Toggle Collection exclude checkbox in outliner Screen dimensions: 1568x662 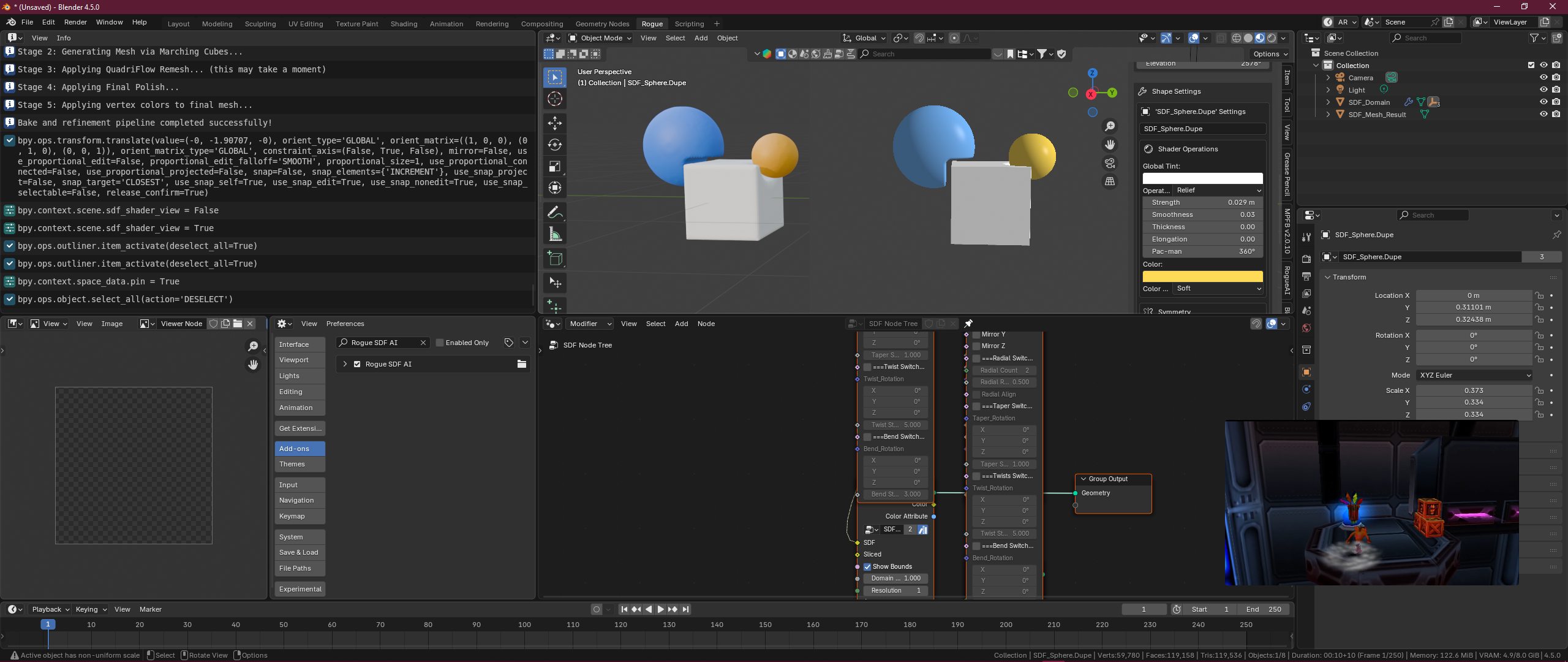point(1531,66)
